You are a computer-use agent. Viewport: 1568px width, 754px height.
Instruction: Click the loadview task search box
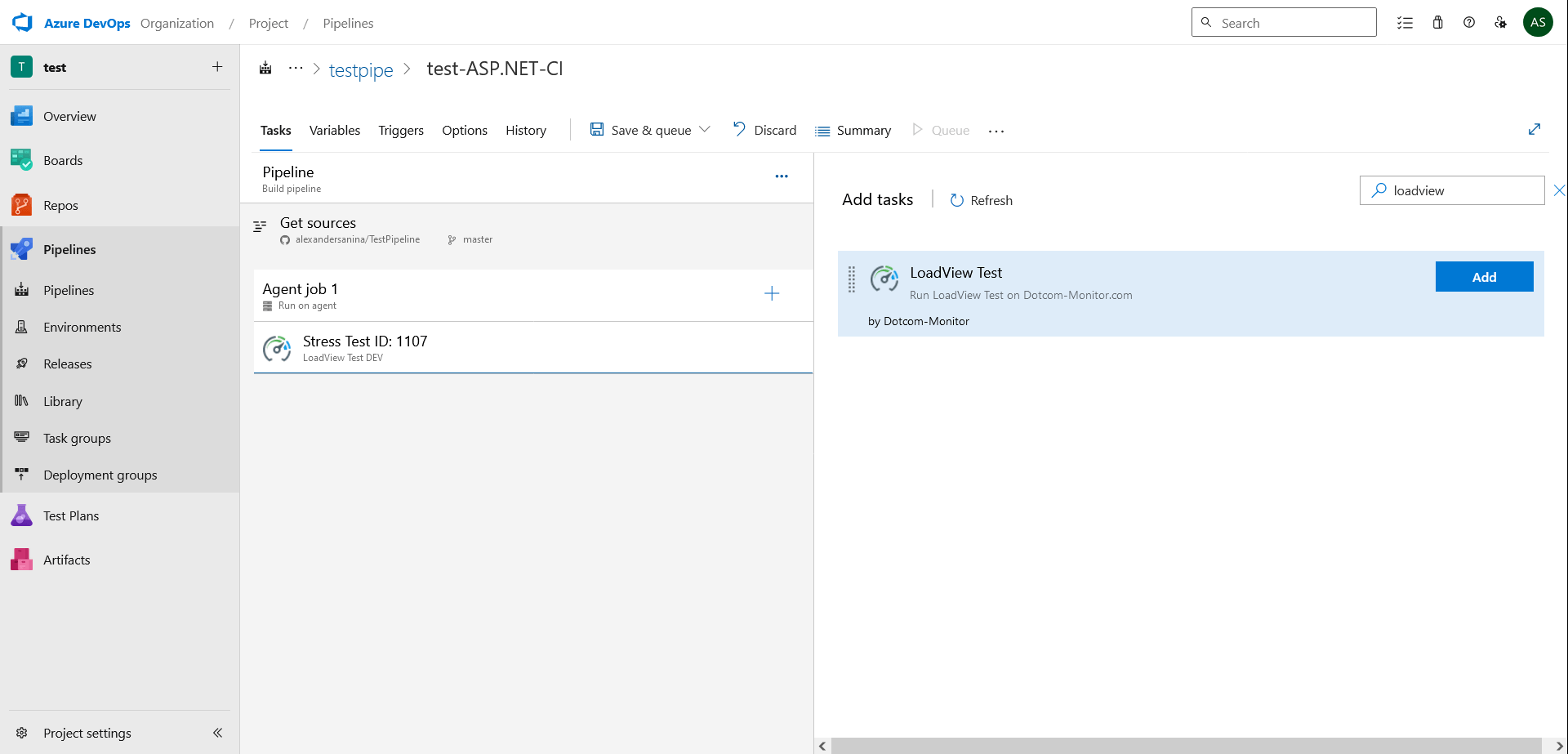(1452, 190)
